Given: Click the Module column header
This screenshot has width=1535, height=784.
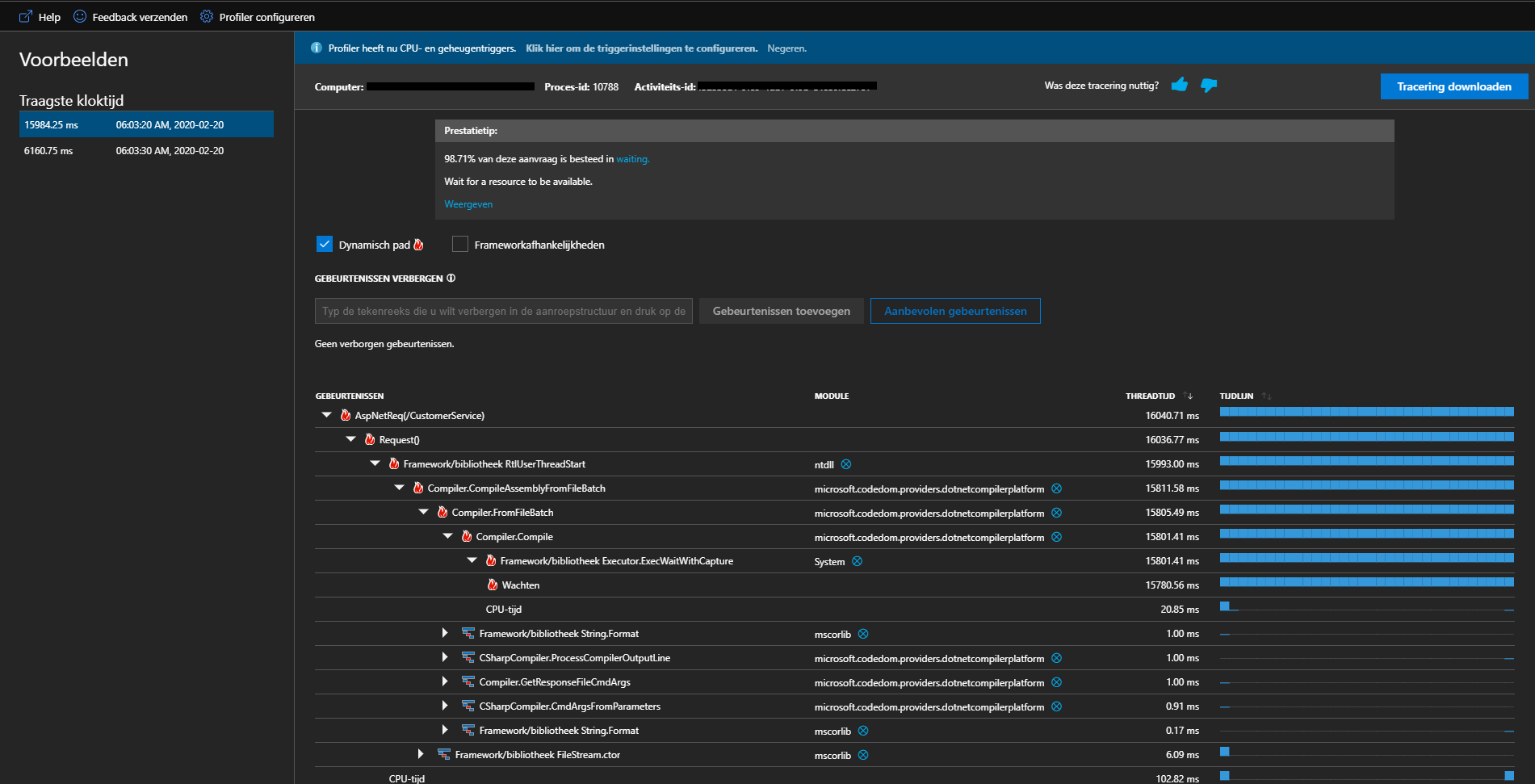Looking at the screenshot, I should click(832, 396).
